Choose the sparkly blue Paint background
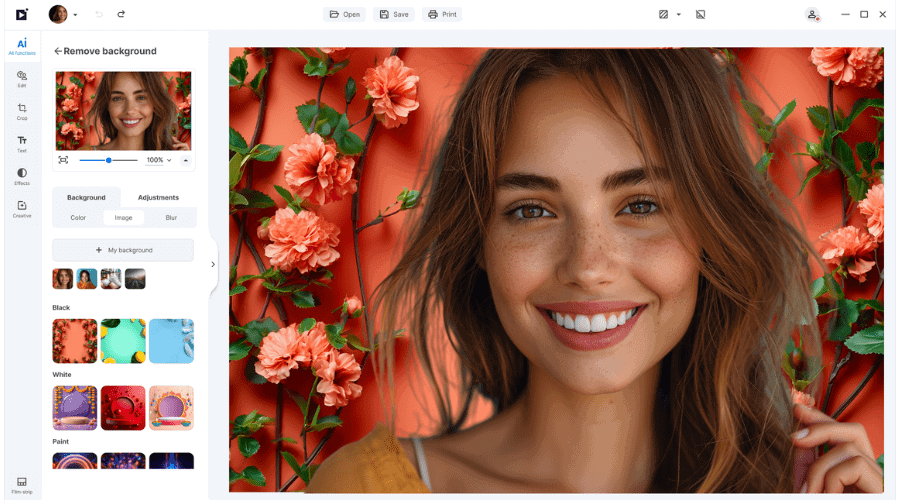900x500 pixels. (123, 461)
